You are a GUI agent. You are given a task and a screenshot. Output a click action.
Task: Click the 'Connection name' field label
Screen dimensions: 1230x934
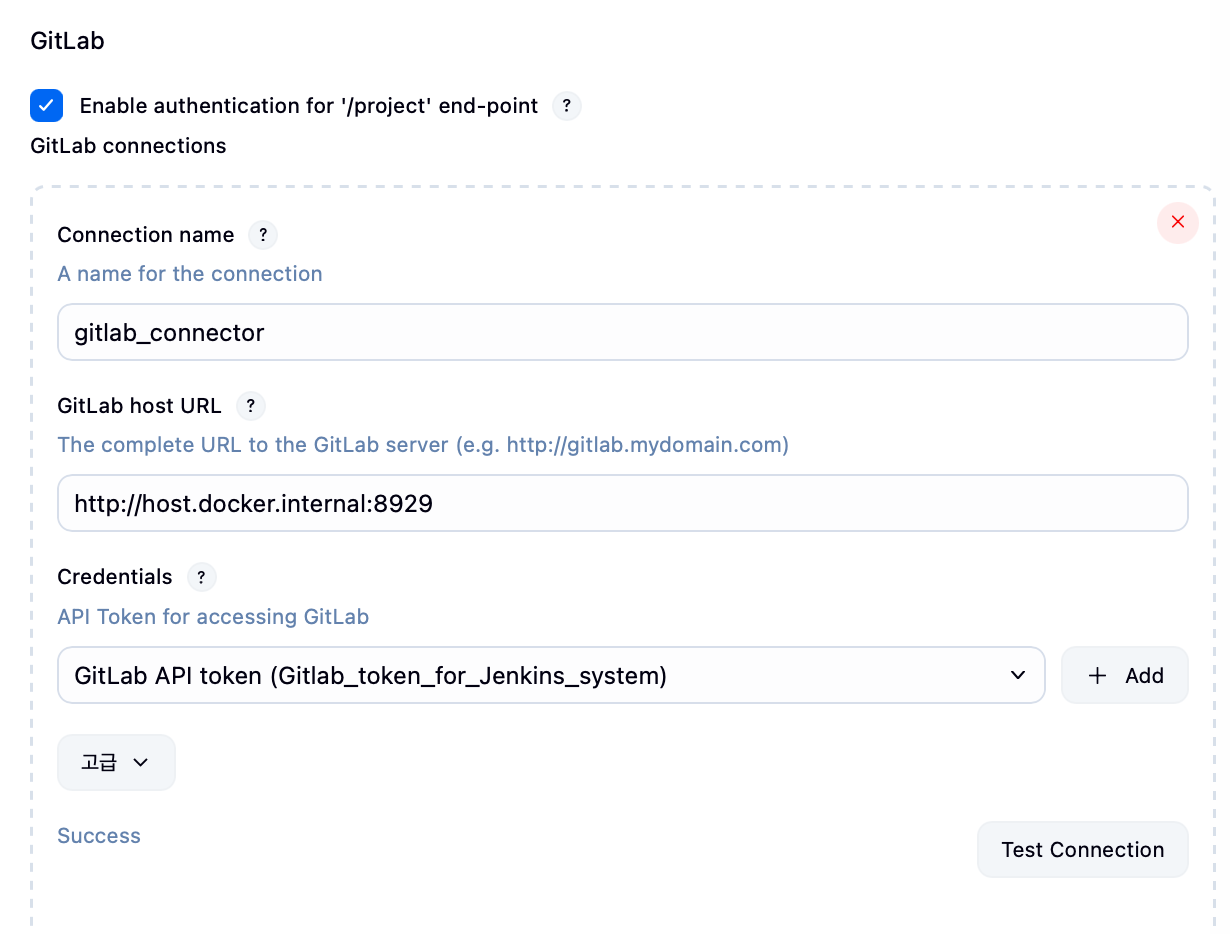pos(146,235)
